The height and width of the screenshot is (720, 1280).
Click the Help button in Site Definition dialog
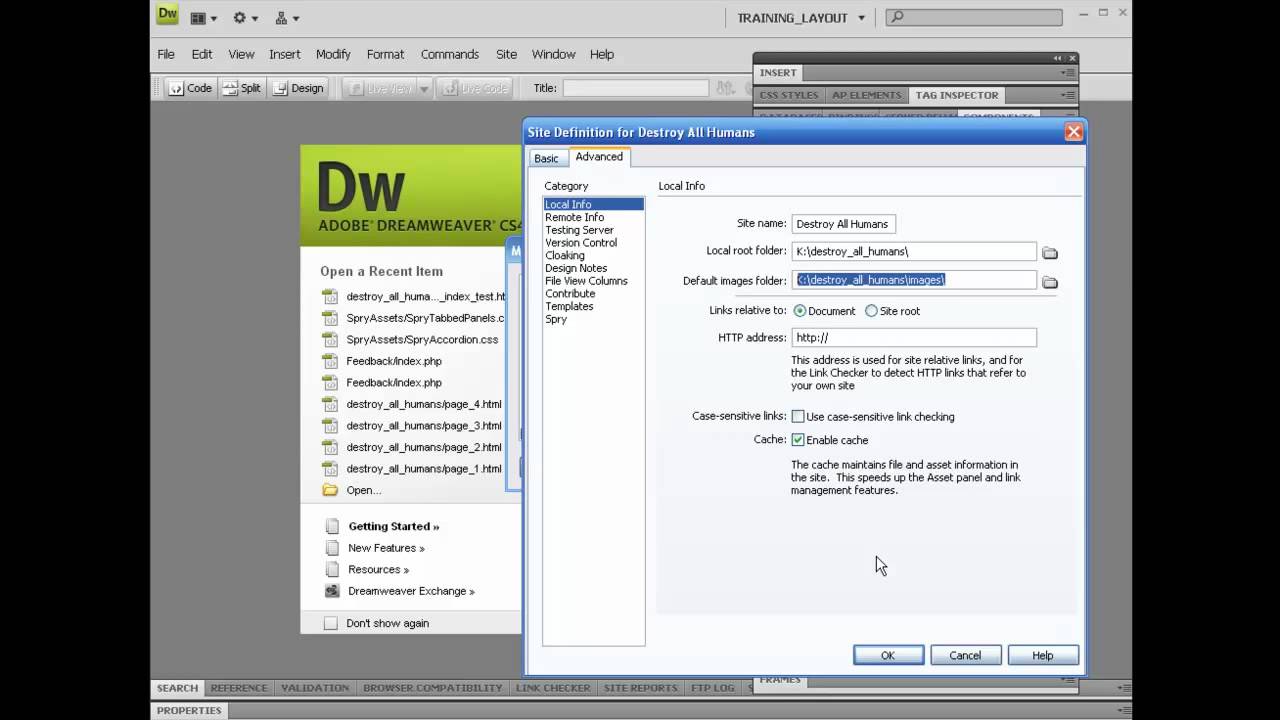click(1043, 655)
